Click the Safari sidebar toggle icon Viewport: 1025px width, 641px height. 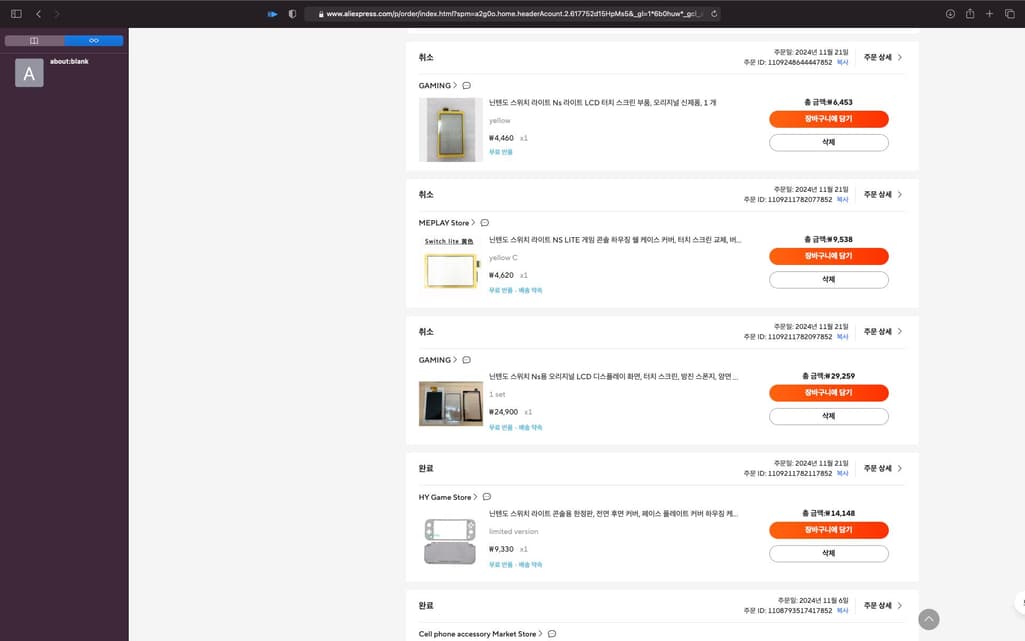[16, 14]
